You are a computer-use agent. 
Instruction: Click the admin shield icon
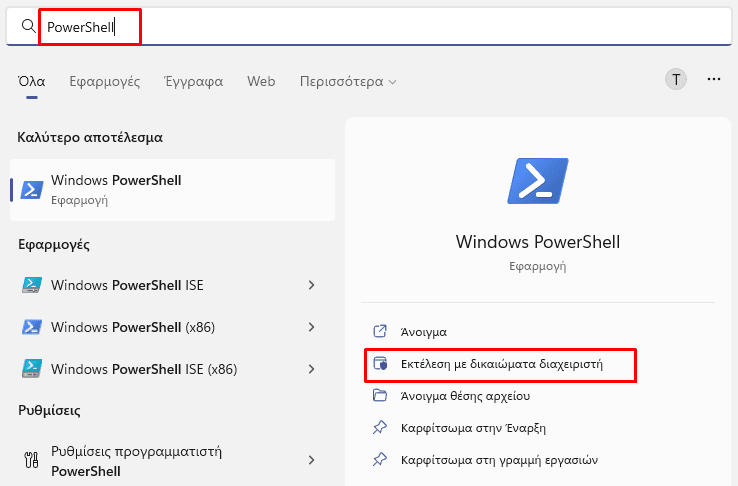point(380,363)
